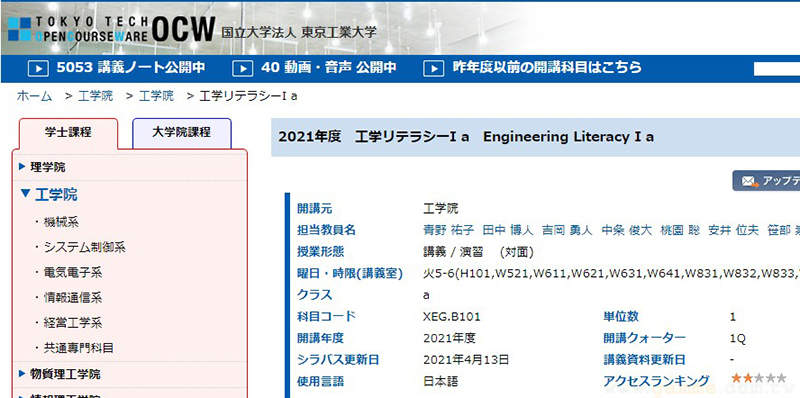Switch to the 大学院課程 tab
Image resolution: width=800 pixels, height=398 pixels.
[x=182, y=133]
